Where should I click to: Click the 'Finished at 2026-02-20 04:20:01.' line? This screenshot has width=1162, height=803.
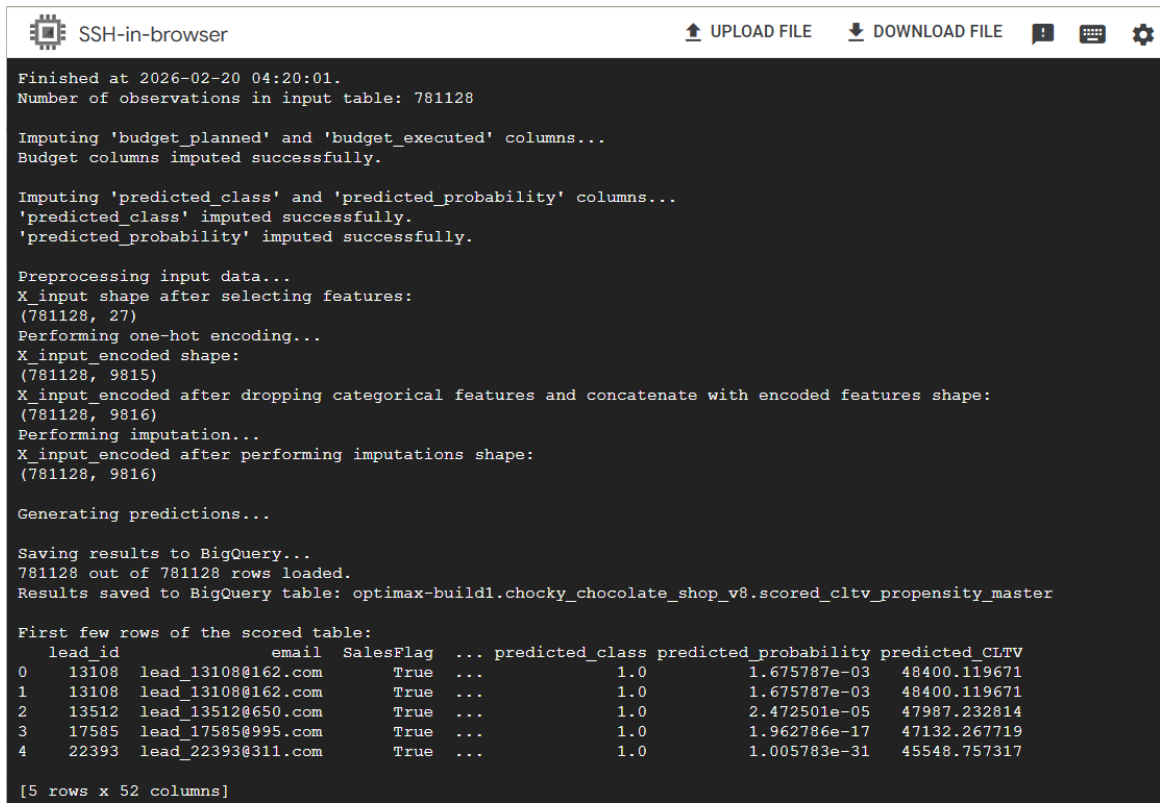pyautogui.click(x=179, y=79)
